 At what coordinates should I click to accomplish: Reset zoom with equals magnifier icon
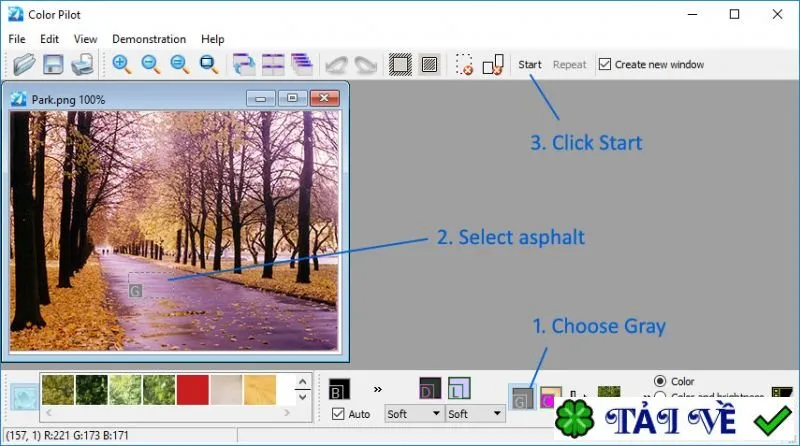[x=180, y=64]
